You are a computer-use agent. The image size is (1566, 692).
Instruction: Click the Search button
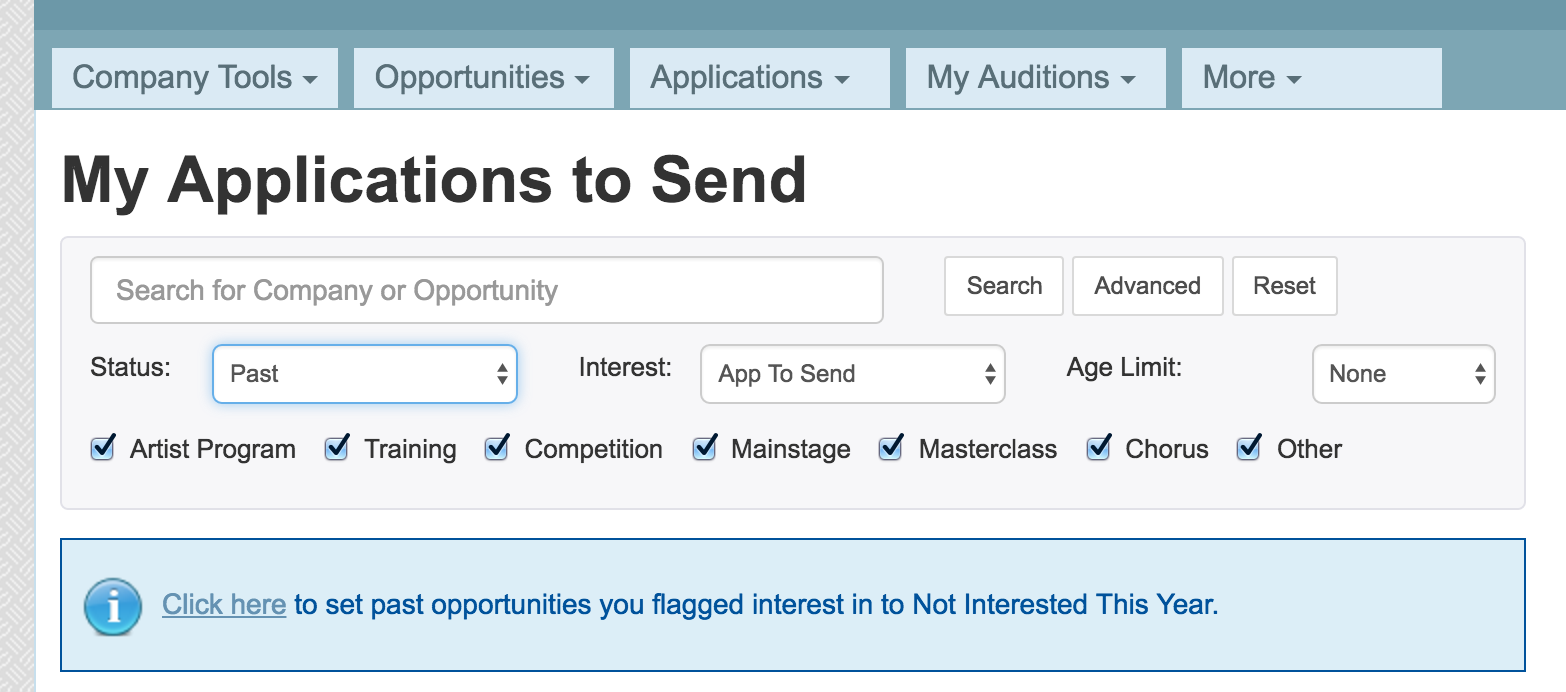pos(1004,286)
